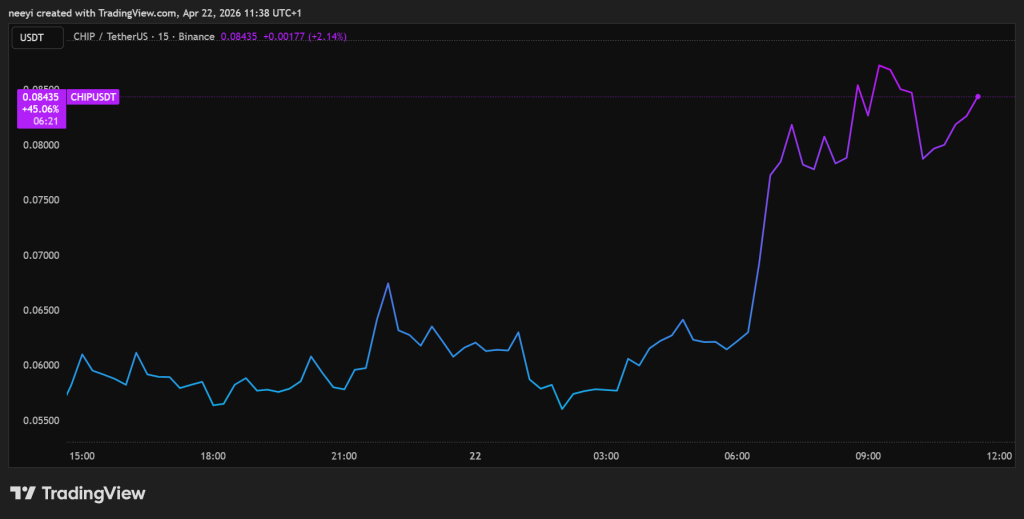Viewport: 1024px width, 519px height.
Task: Click the 0.07000 price axis label
Action: pyautogui.click(x=41, y=255)
